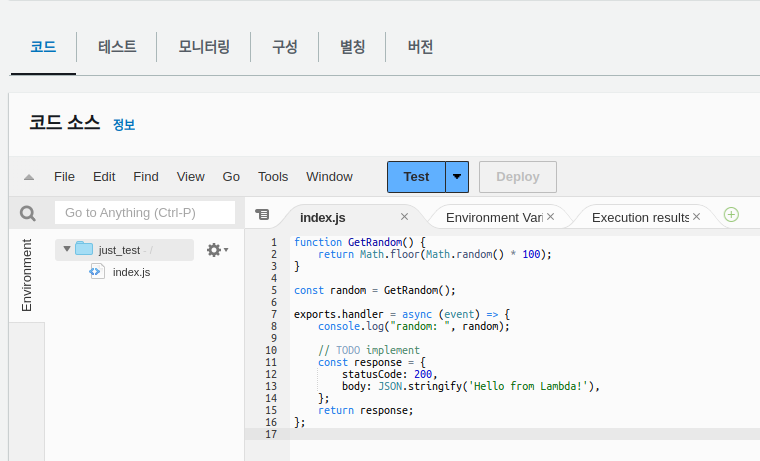Open the environment settings gear menu
The width and height of the screenshot is (760, 461).
[x=215, y=250]
